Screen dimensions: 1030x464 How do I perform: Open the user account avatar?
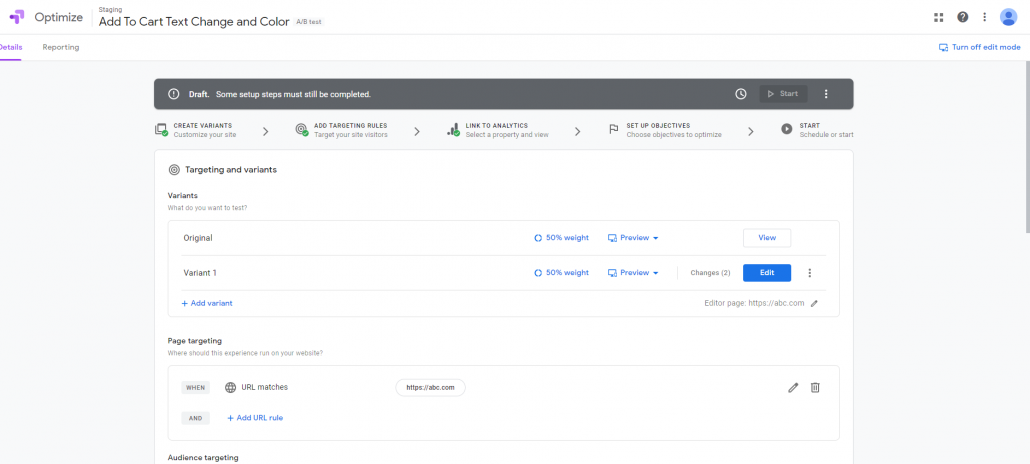coord(1008,17)
